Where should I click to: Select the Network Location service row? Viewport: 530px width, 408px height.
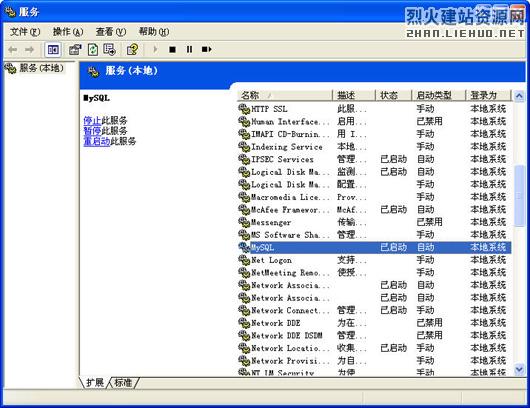374,348
